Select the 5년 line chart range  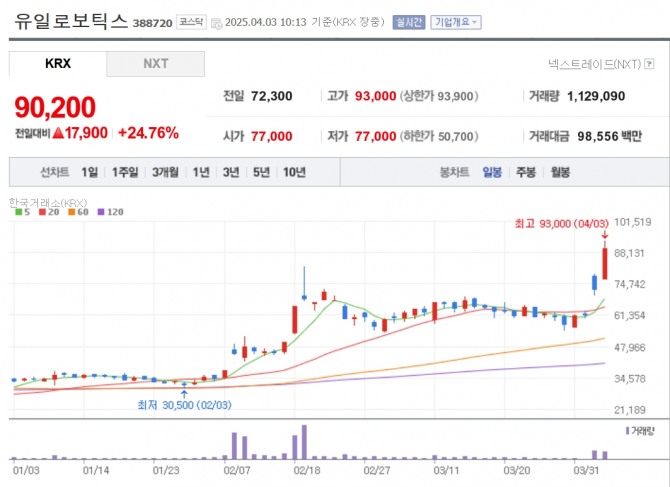click(x=261, y=172)
